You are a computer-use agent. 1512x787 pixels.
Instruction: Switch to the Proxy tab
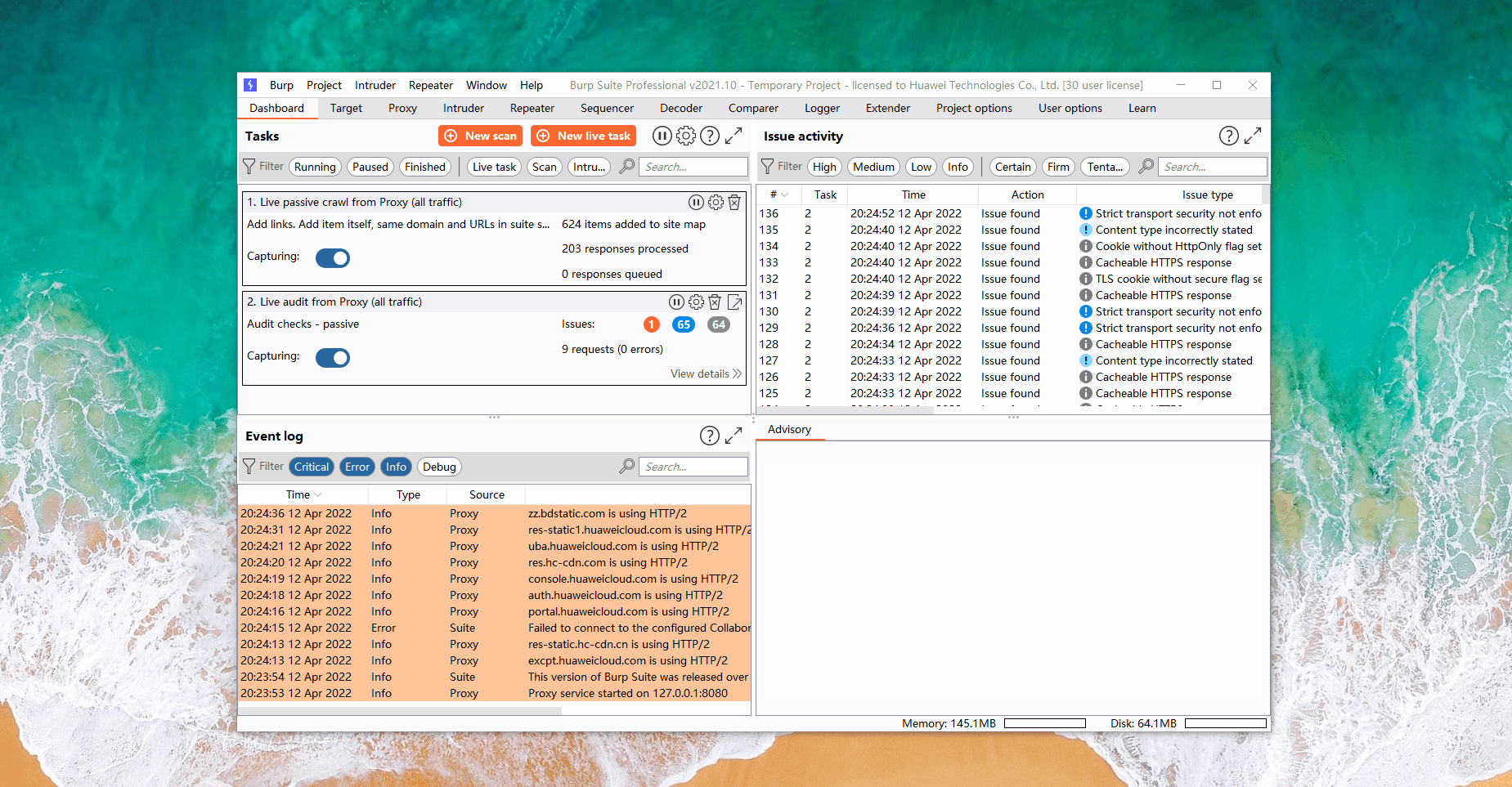402,108
